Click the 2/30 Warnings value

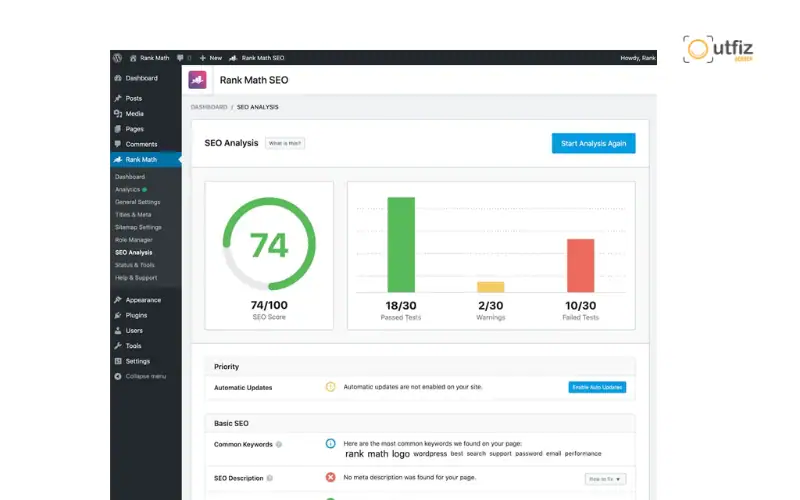(490, 306)
